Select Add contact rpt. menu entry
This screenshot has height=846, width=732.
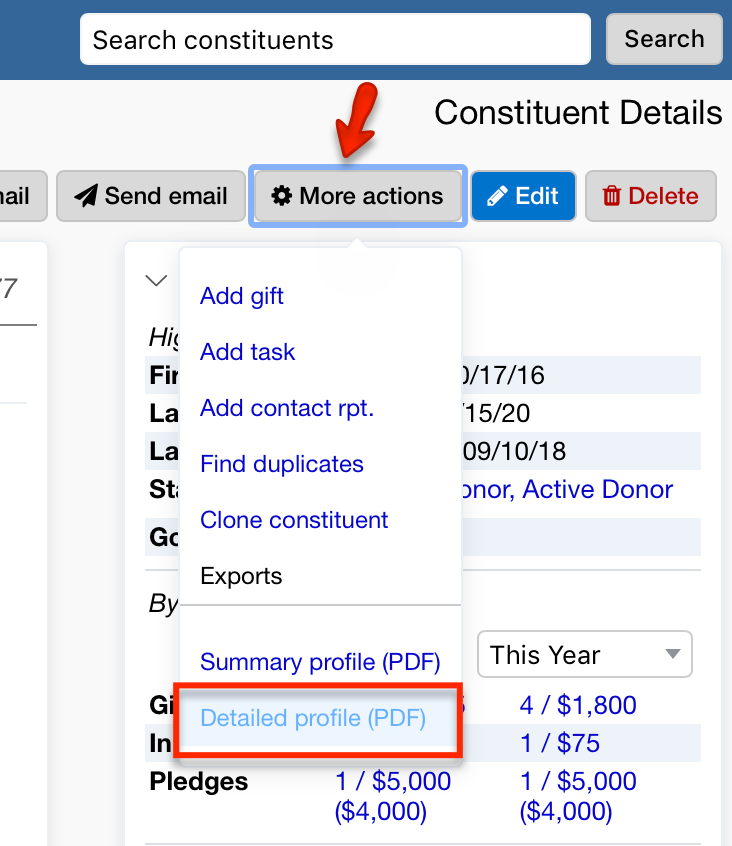(x=287, y=408)
